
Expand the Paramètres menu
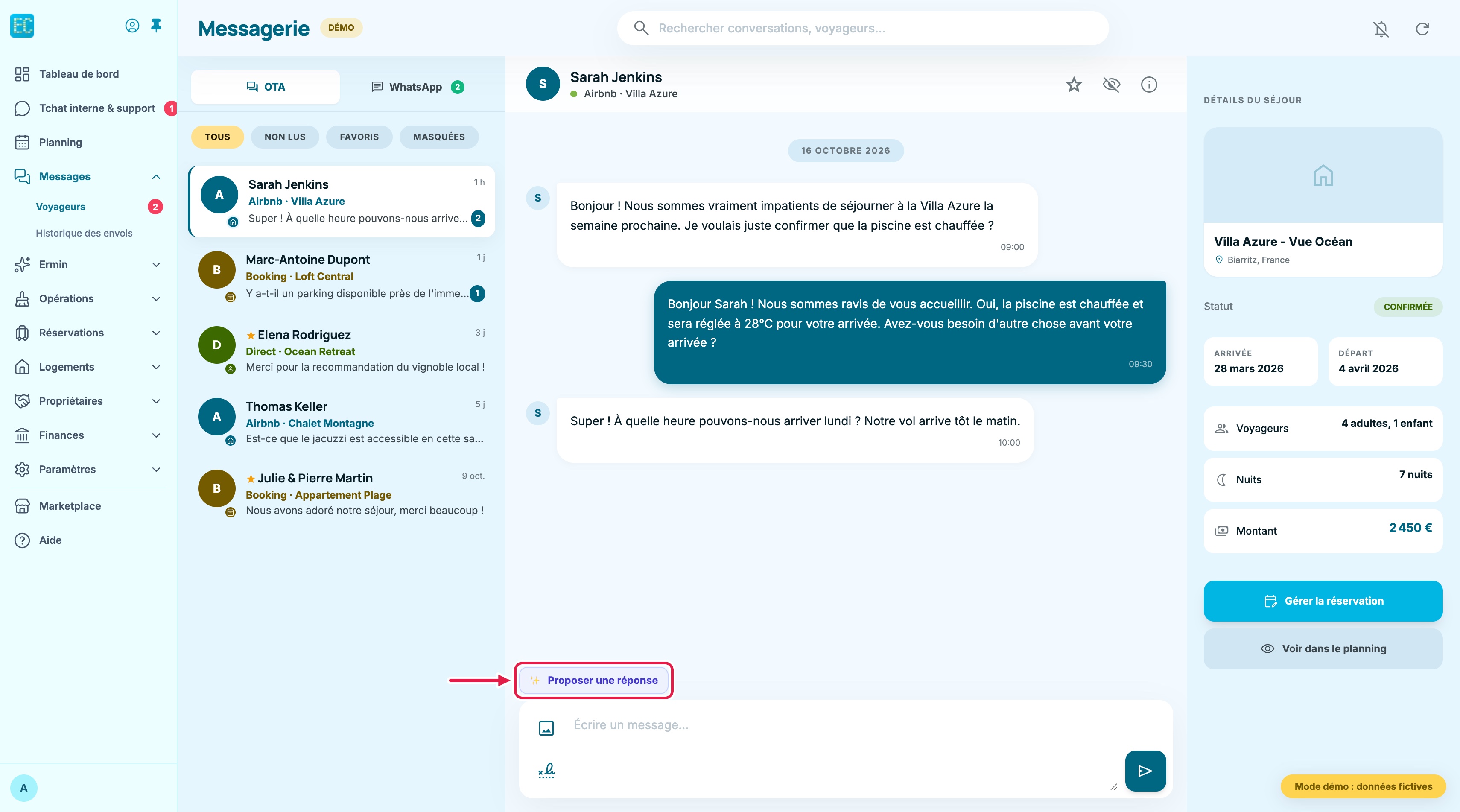88,469
